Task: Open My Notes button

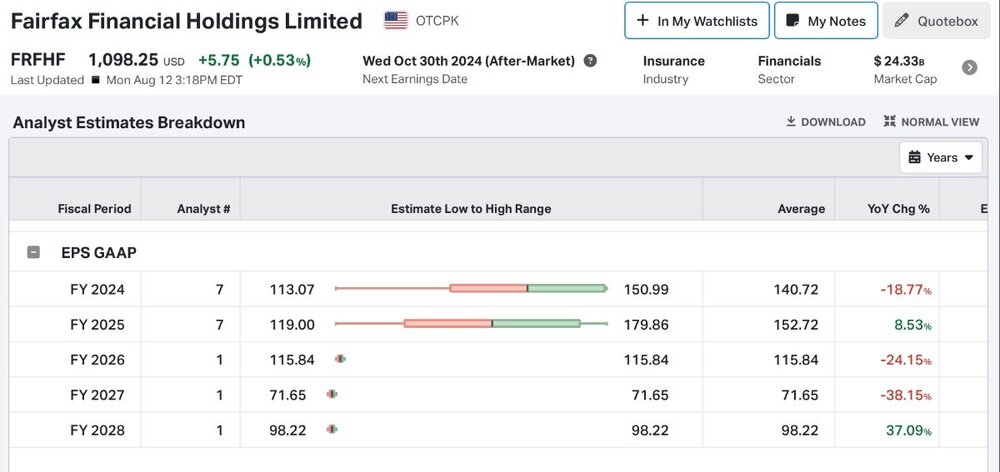Action: tap(826, 20)
